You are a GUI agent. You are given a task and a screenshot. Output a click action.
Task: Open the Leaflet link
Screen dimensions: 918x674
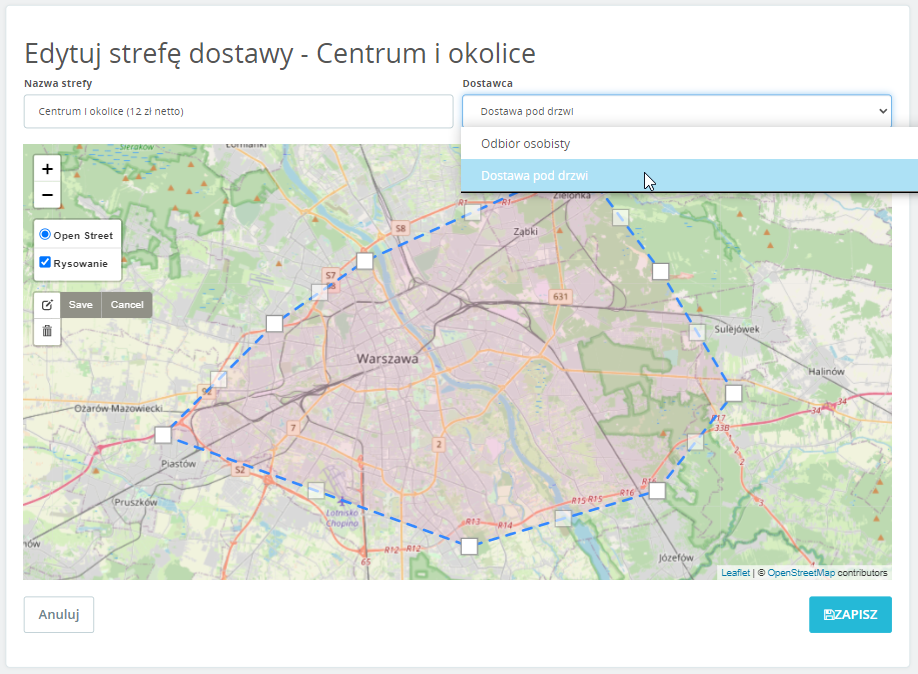(735, 573)
